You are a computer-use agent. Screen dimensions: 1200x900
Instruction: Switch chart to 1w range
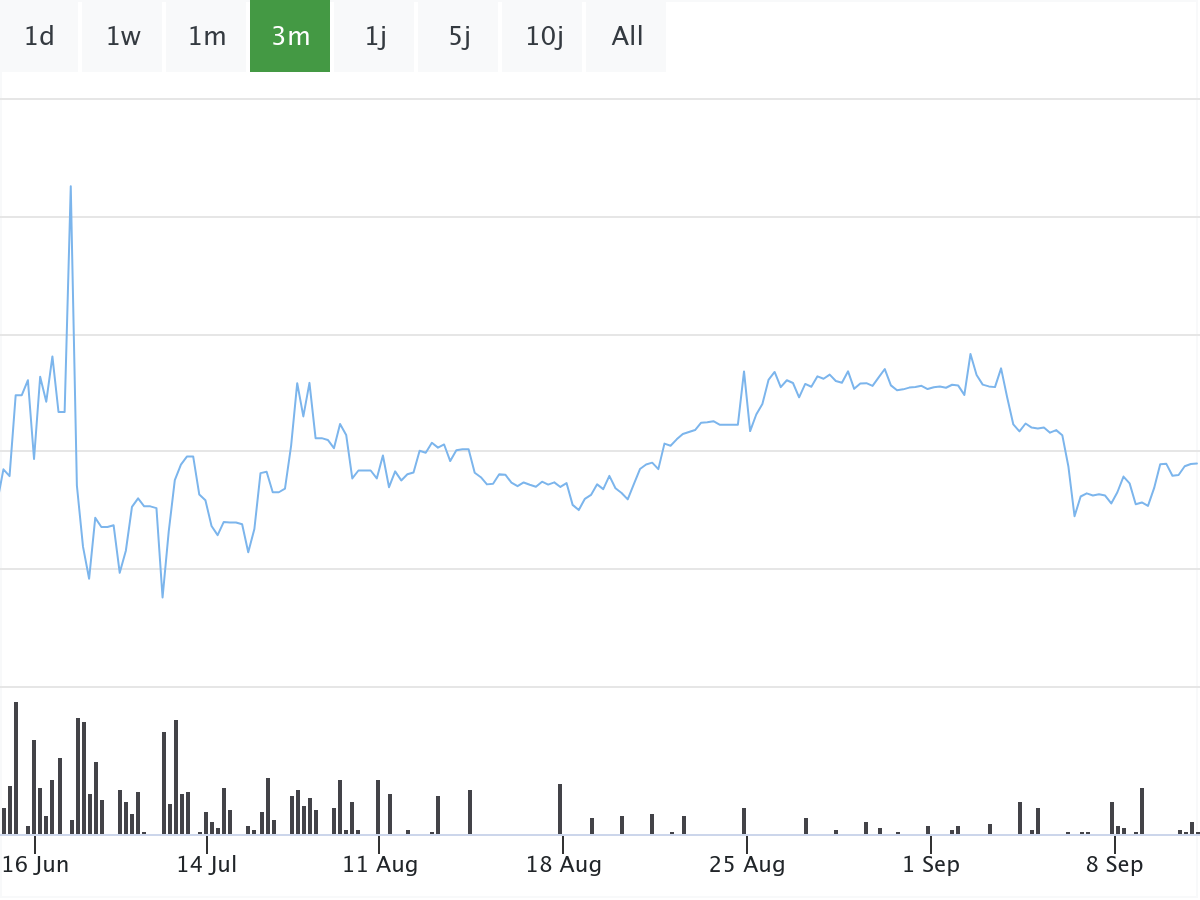coord(123,37)
